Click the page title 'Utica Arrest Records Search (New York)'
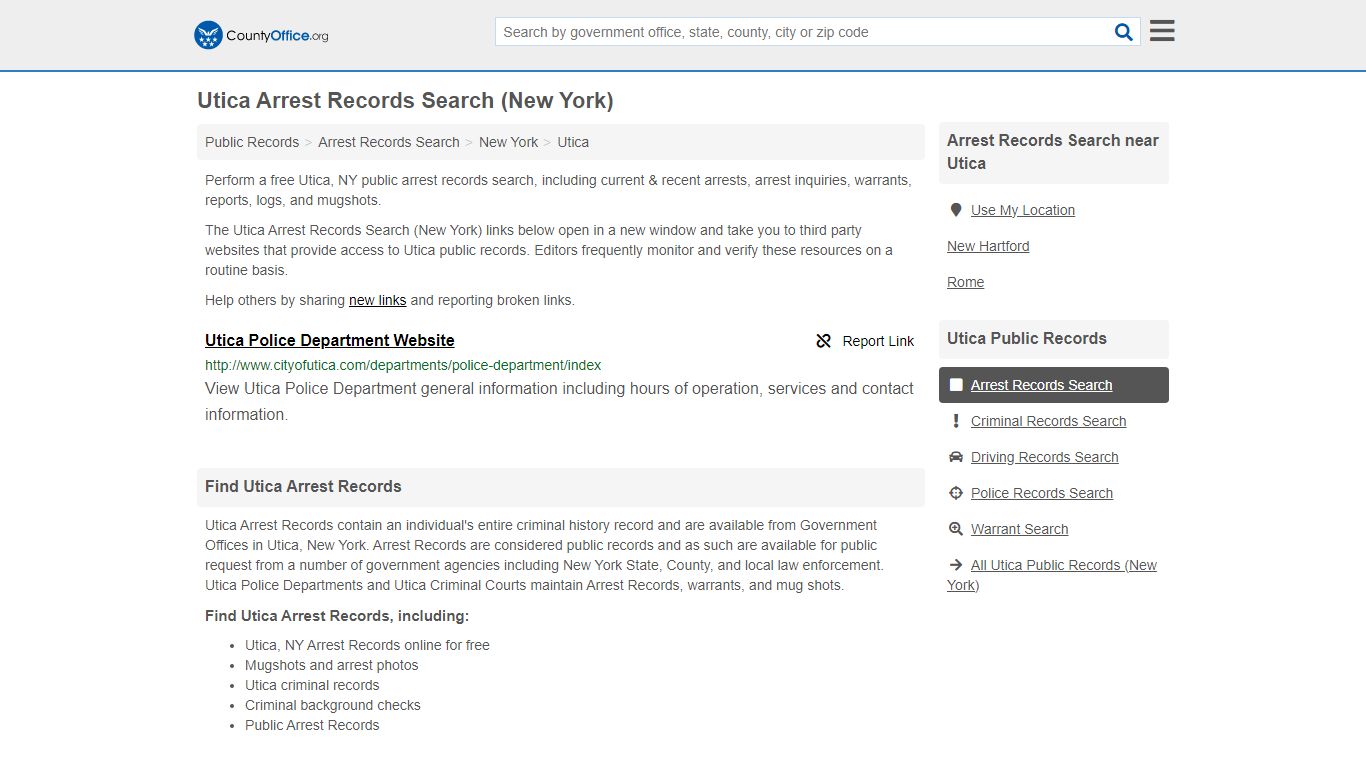 [x=405, y=101]
